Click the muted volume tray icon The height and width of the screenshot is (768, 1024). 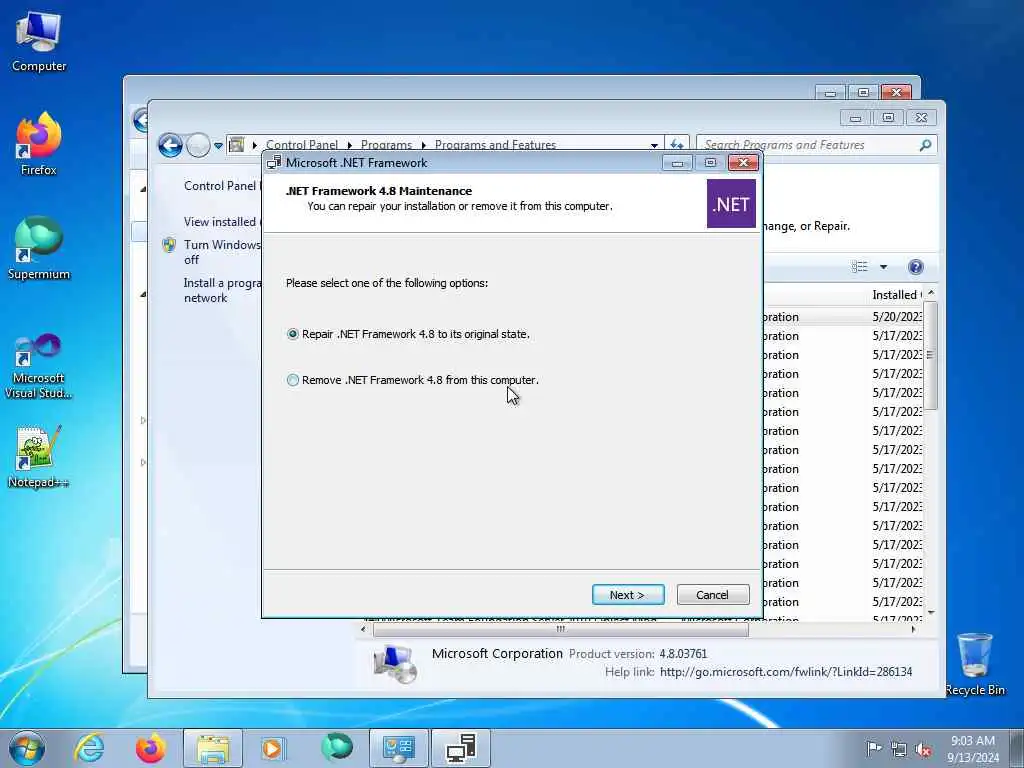click(924, 750)
